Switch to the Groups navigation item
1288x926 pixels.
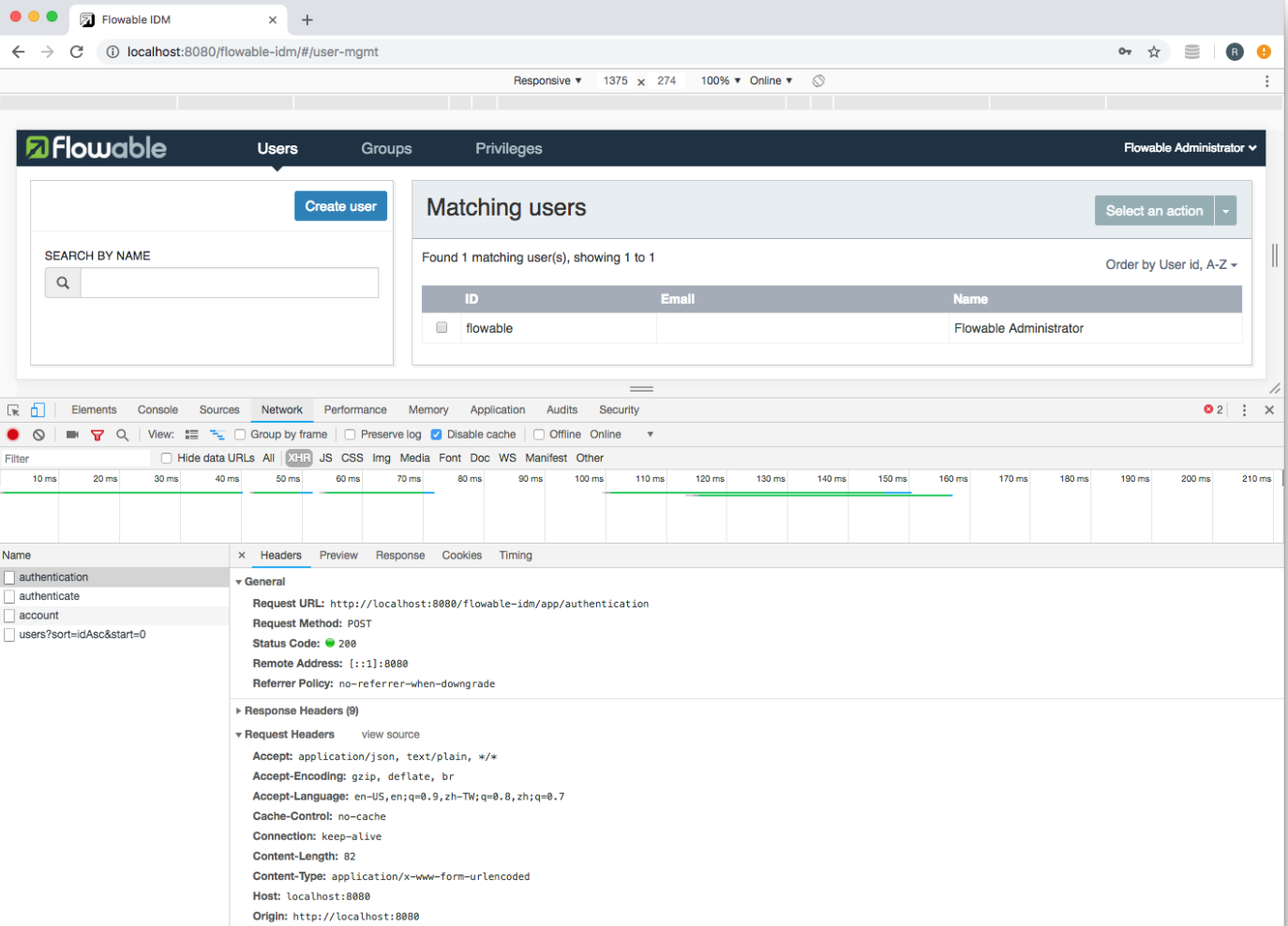tap(385, 148)
